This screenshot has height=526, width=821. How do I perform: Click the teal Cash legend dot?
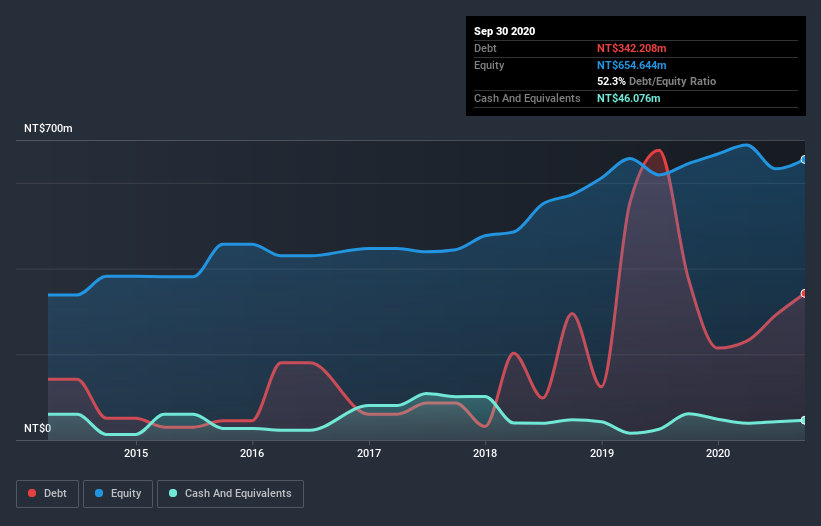click(173, 493)
